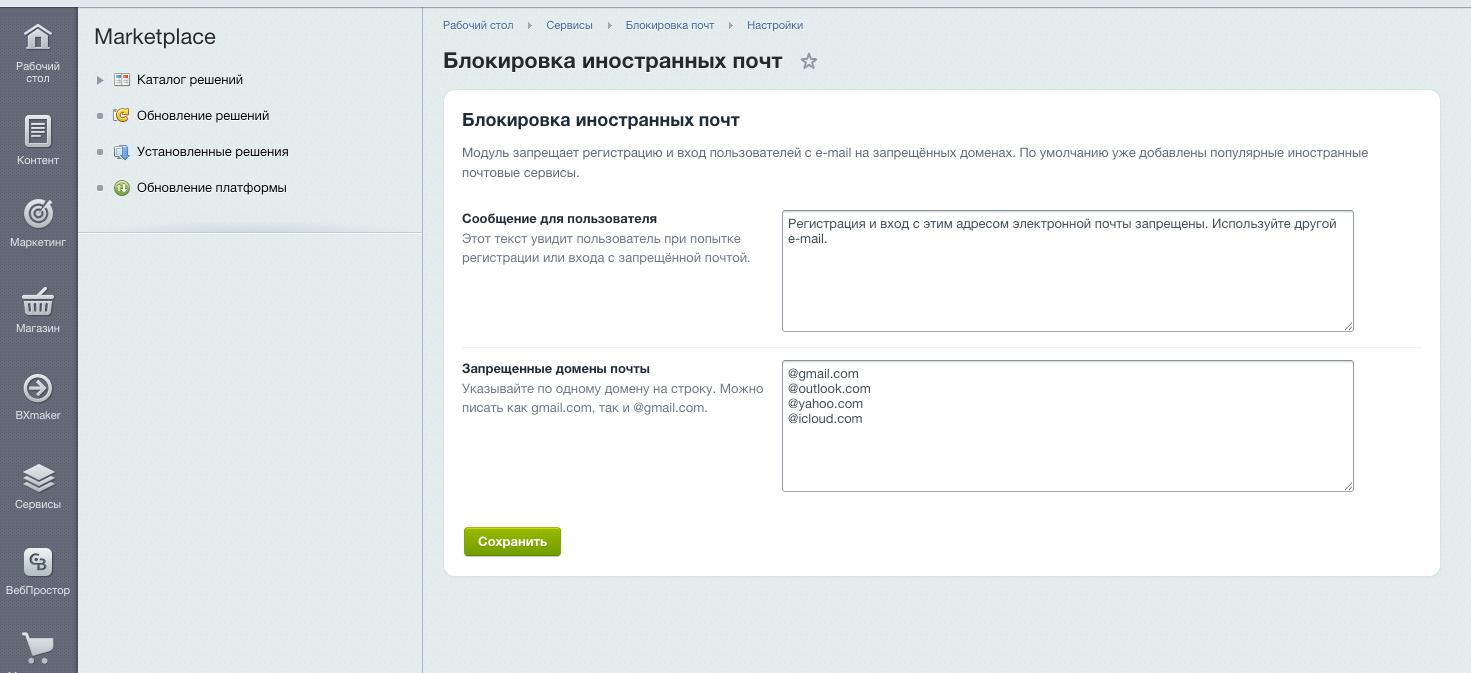Open Каталог решений menu item
Viewport: 1471px width, 673px height.
coord(190,80)
